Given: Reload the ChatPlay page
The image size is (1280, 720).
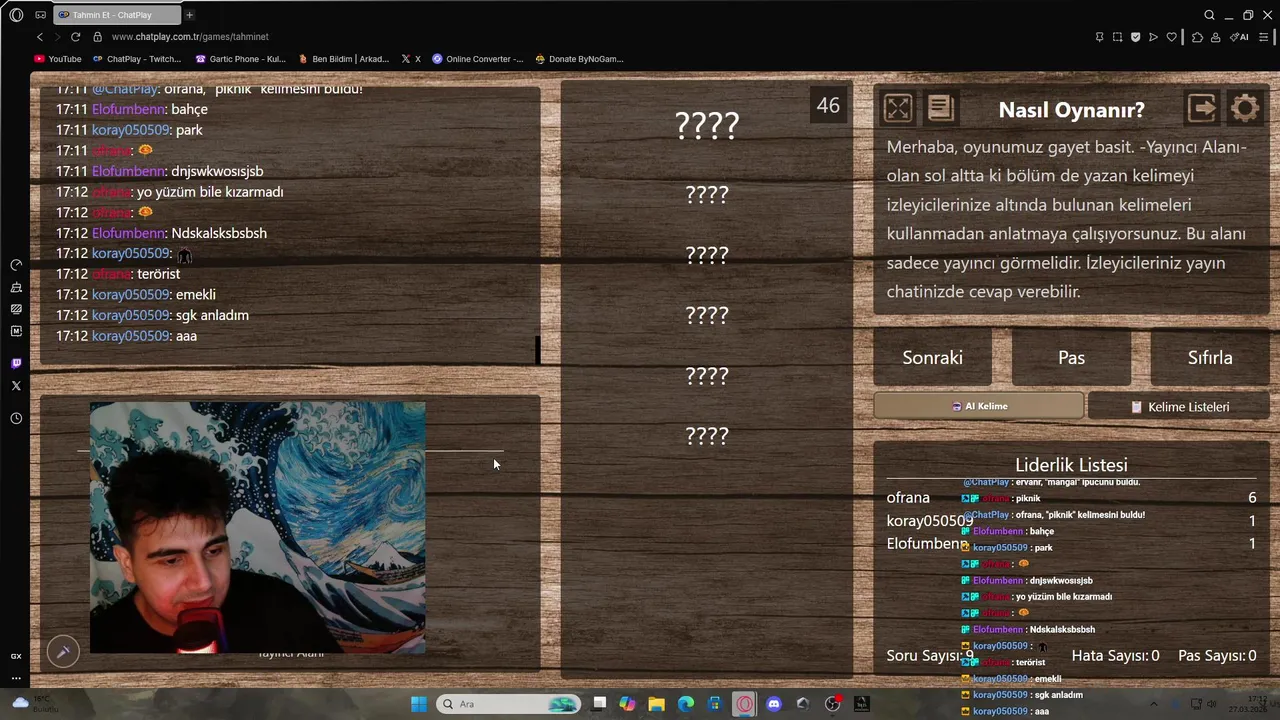Looking at the screenshot, I should pyautogui.click(x=75, y=37).
